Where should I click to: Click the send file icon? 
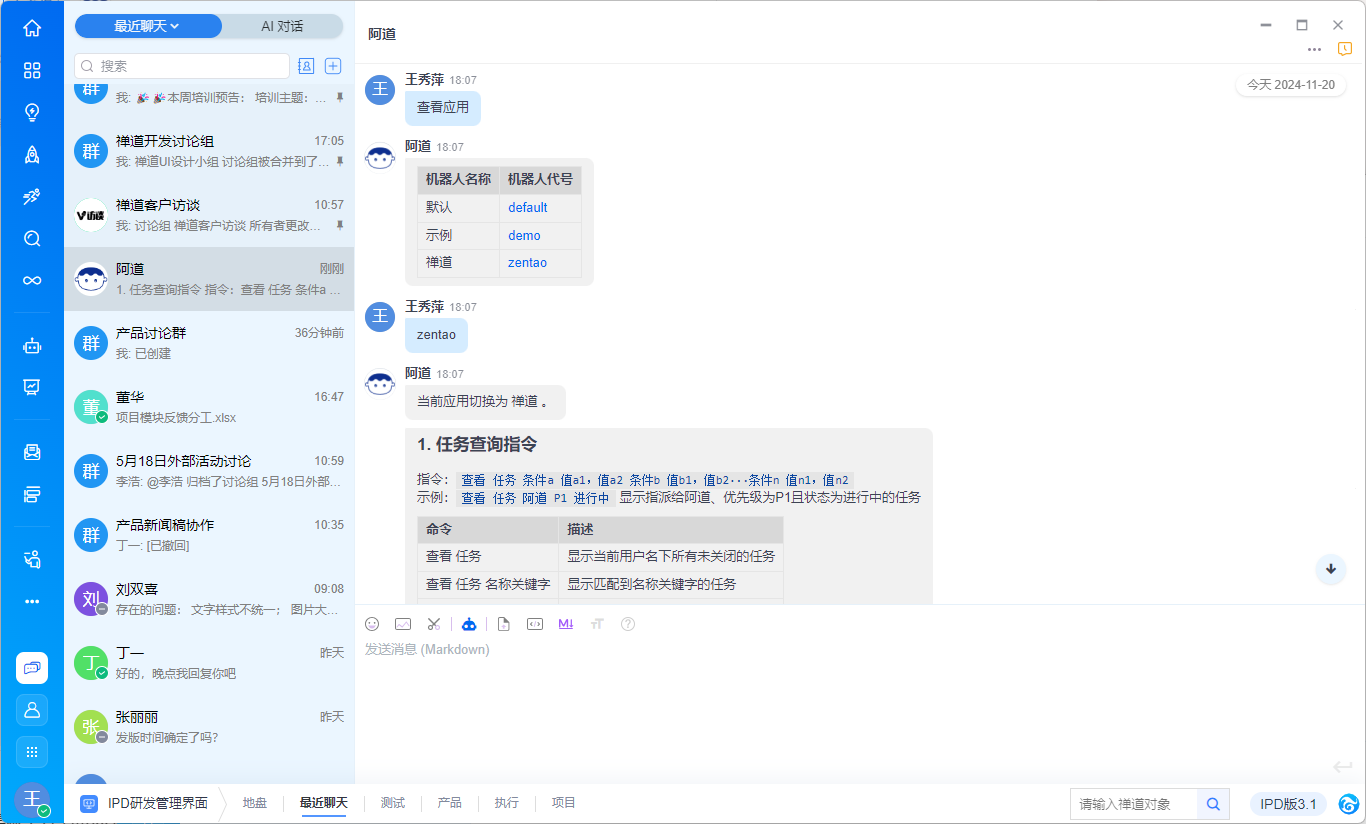504,624
